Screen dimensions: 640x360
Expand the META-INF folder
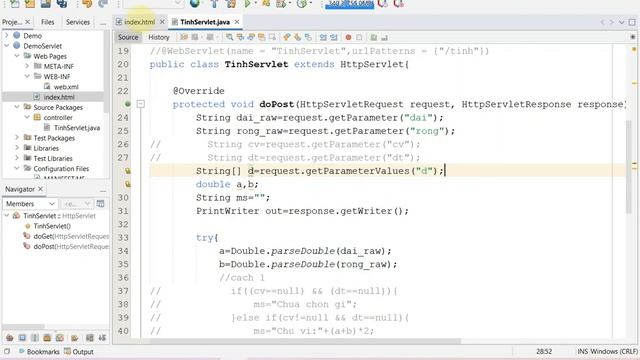point(27,66)
